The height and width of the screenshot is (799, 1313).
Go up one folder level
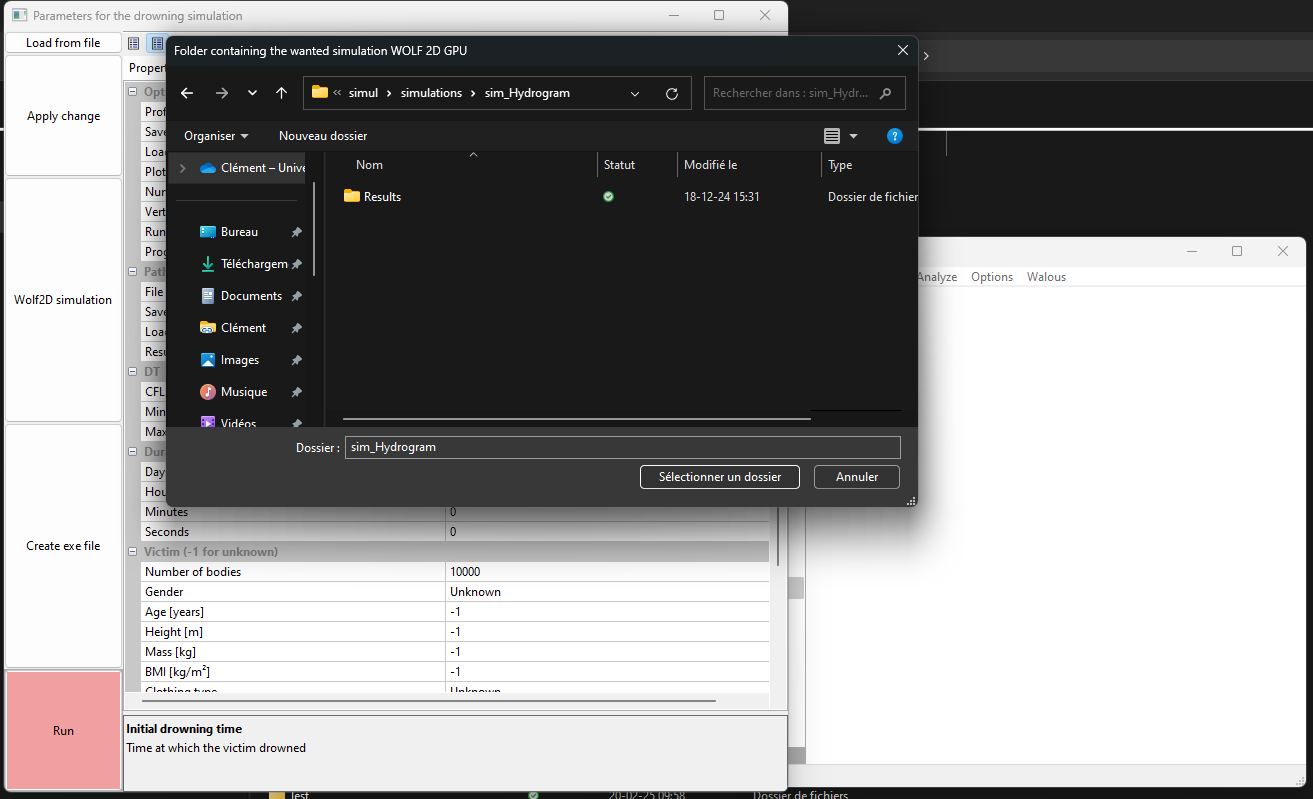(x=282, y=93)
